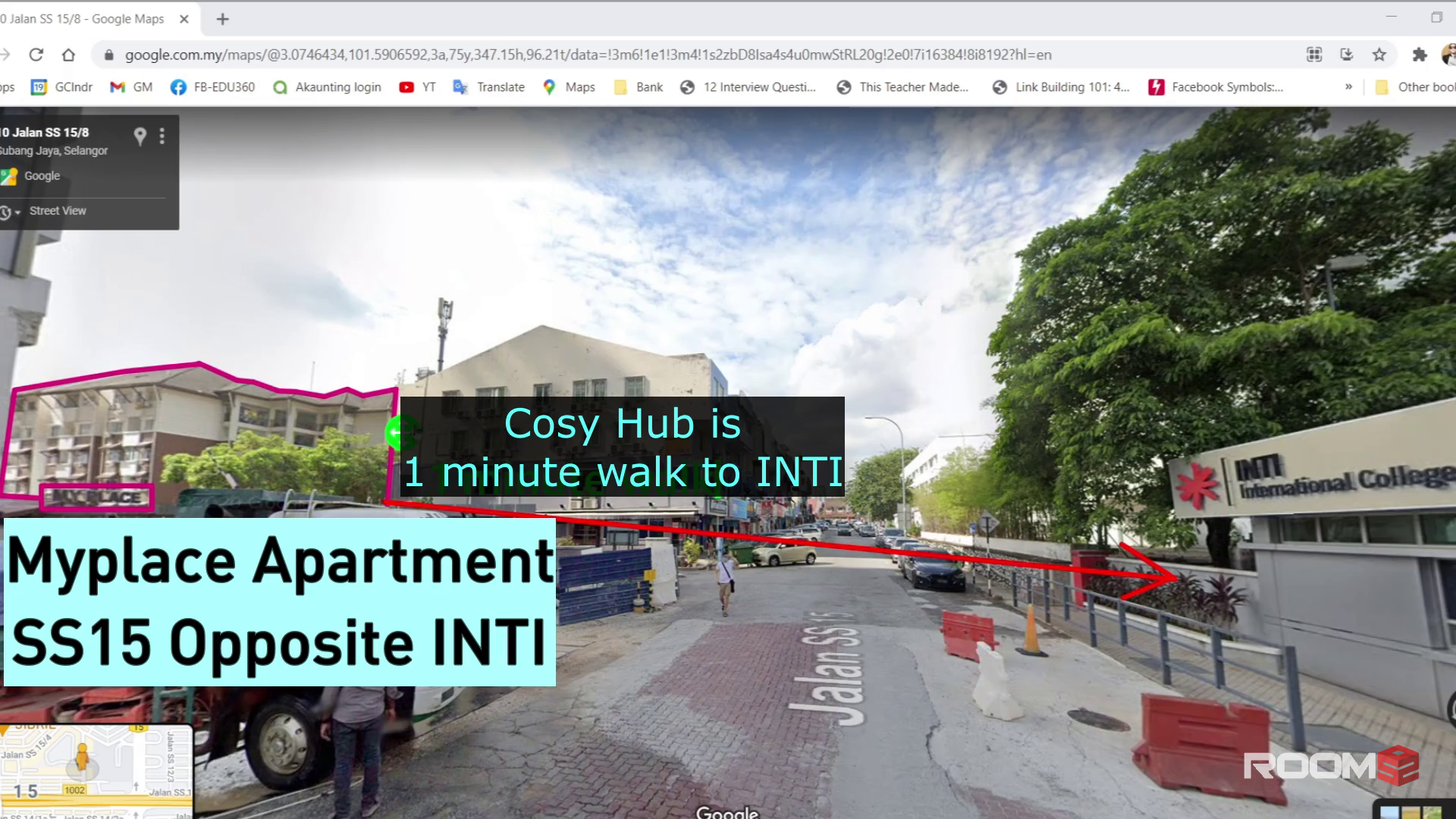The image size is (1456, 819).
Task: Open the YT YouTube bookmark
Action: [417, 87]
